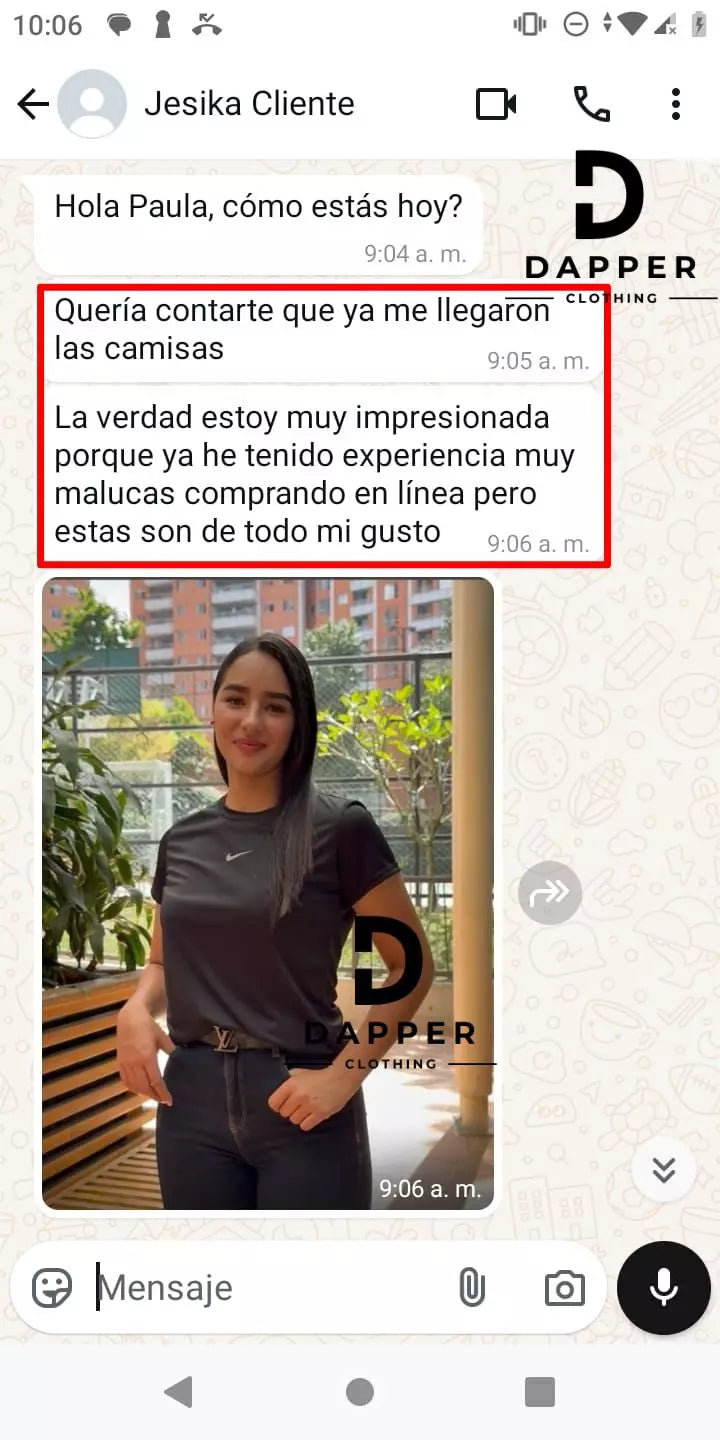This screenshot has width=720, height=1440.
Task: Open the camera from message bar
Action: coord(565,1288)
